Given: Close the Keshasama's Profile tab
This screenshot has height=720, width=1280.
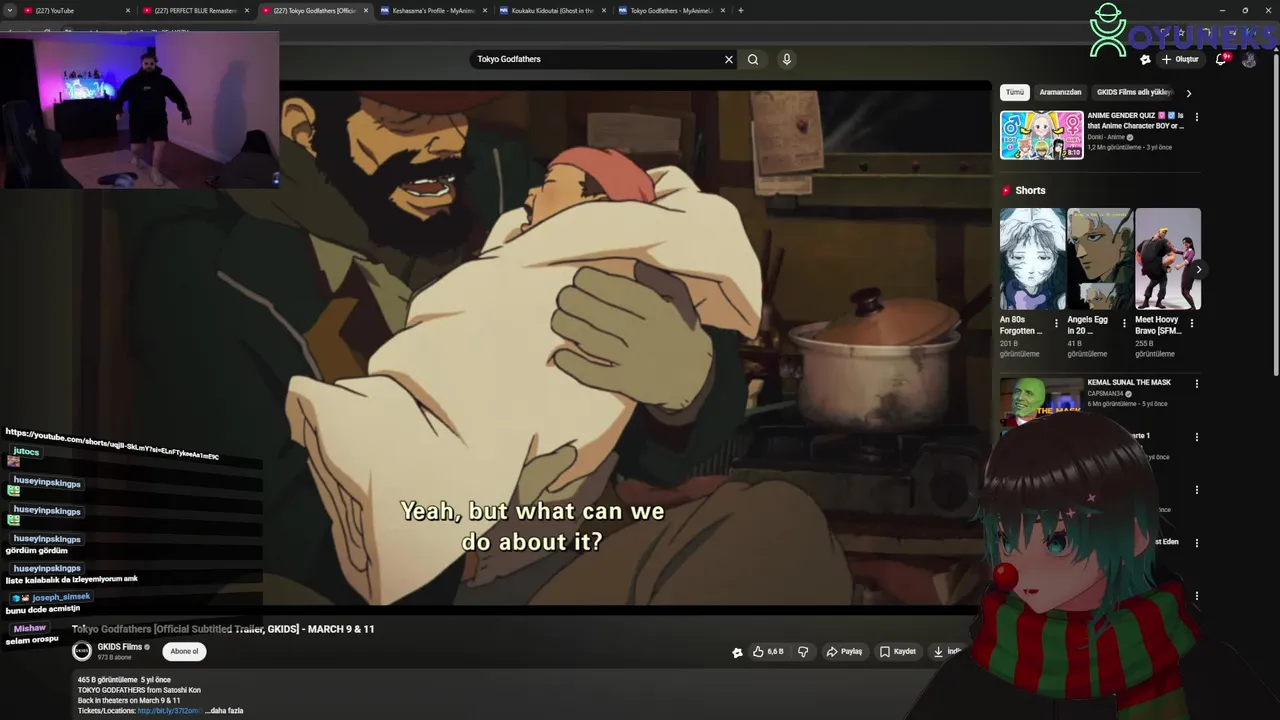Looking at the screenshot, I should [x=485, y=11].
